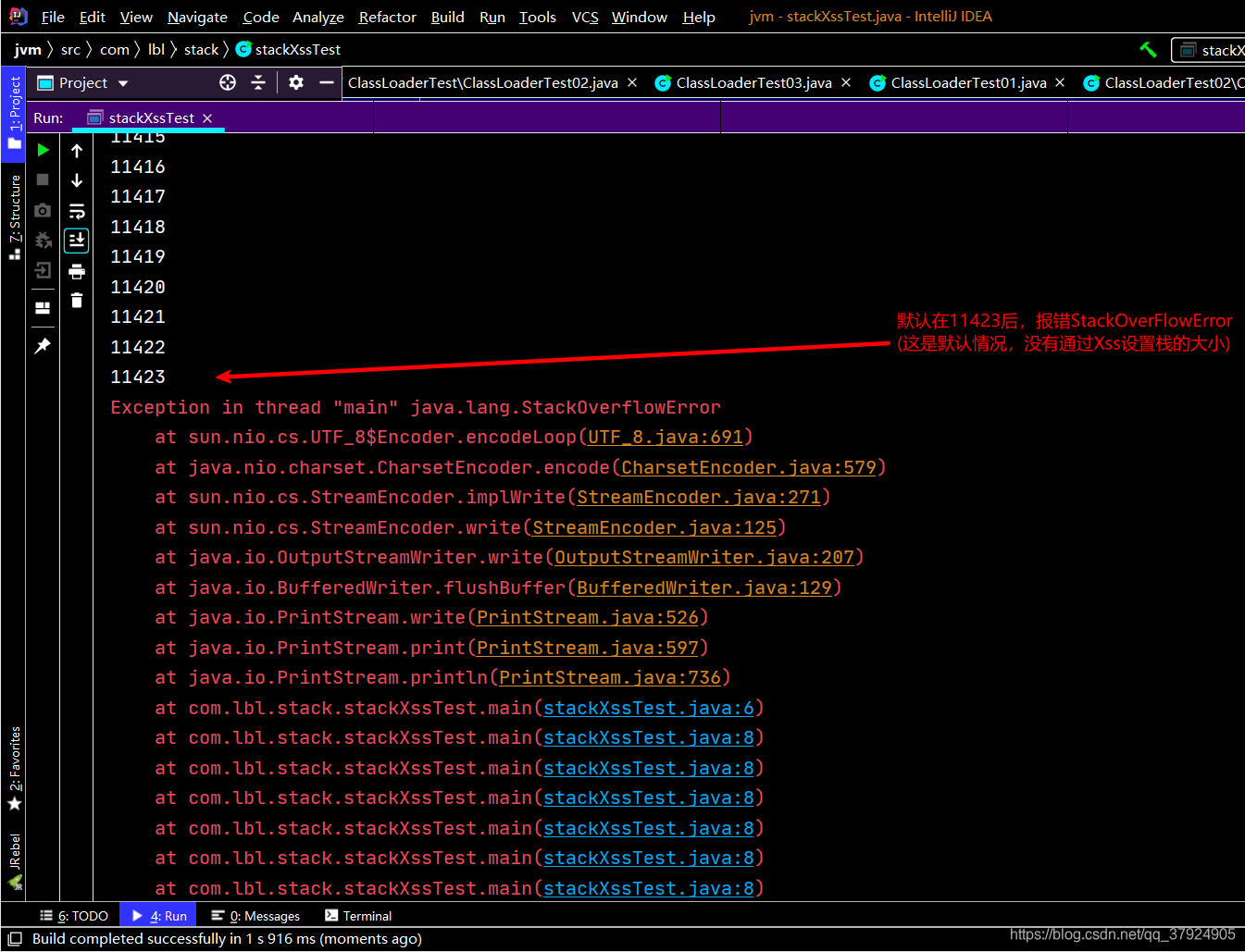The width and height of the screenshot is (1245, 952).
Task: Stop the running process square icon
Action: tap(43, 179)
